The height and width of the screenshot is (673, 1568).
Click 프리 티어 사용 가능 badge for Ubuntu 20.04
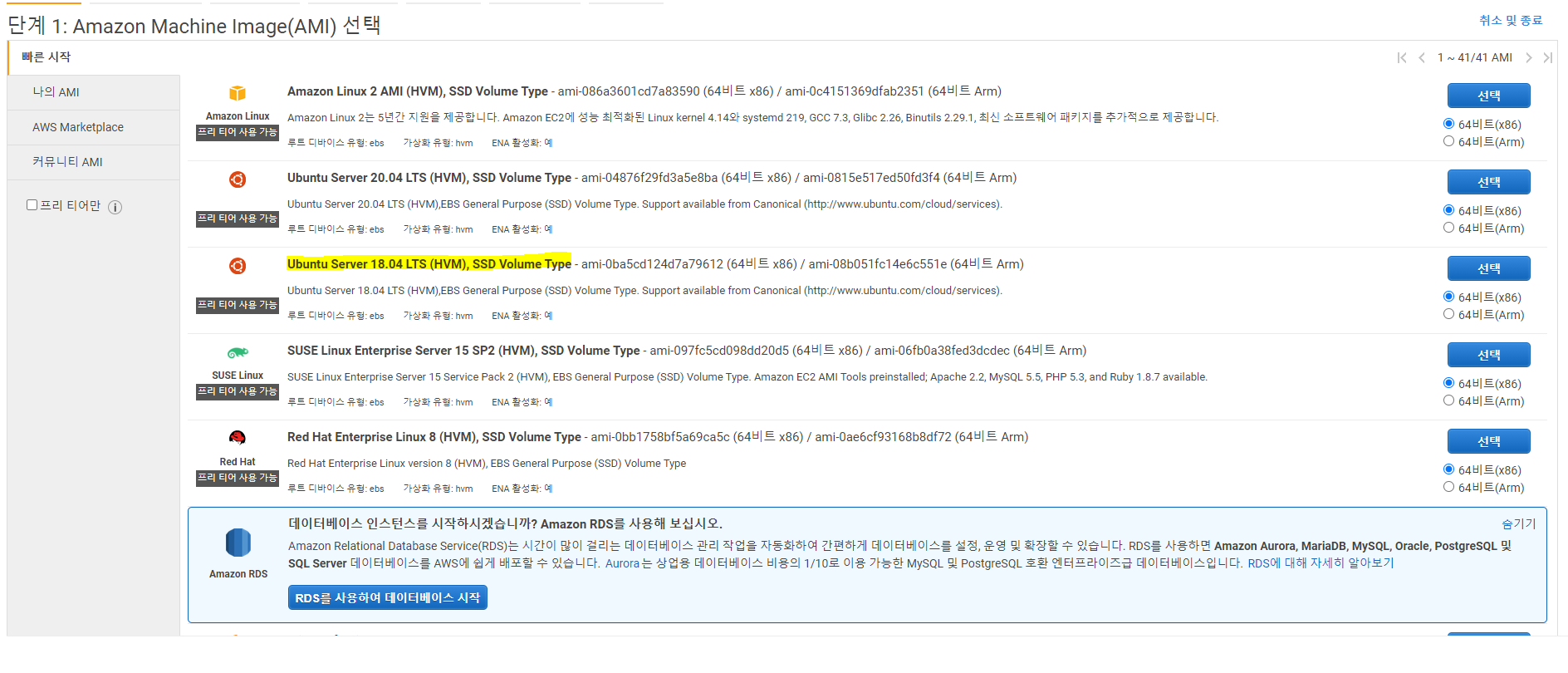pos(238,219)
